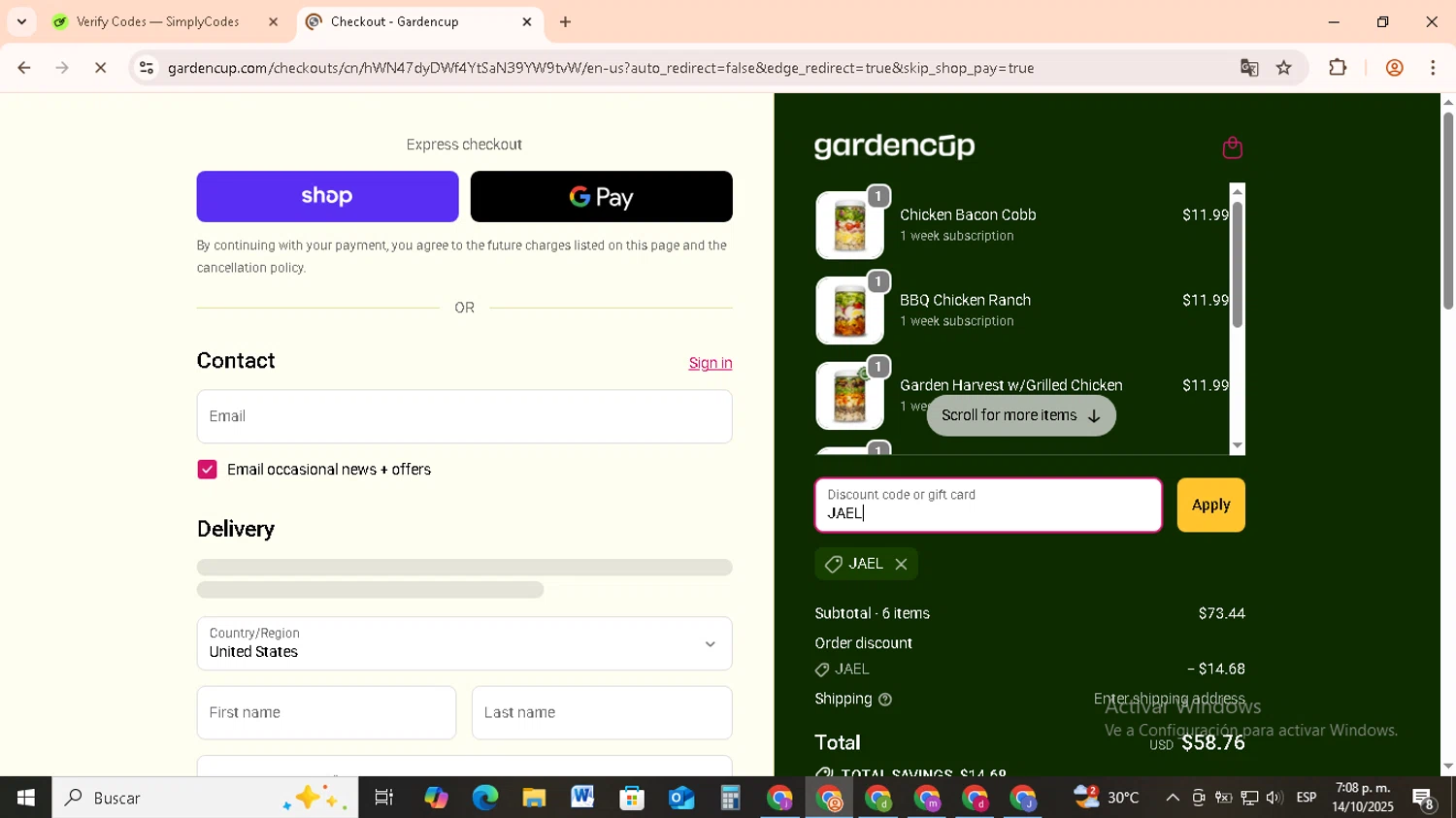
Task: Click the address bar URL
Action: click(600, 68)
